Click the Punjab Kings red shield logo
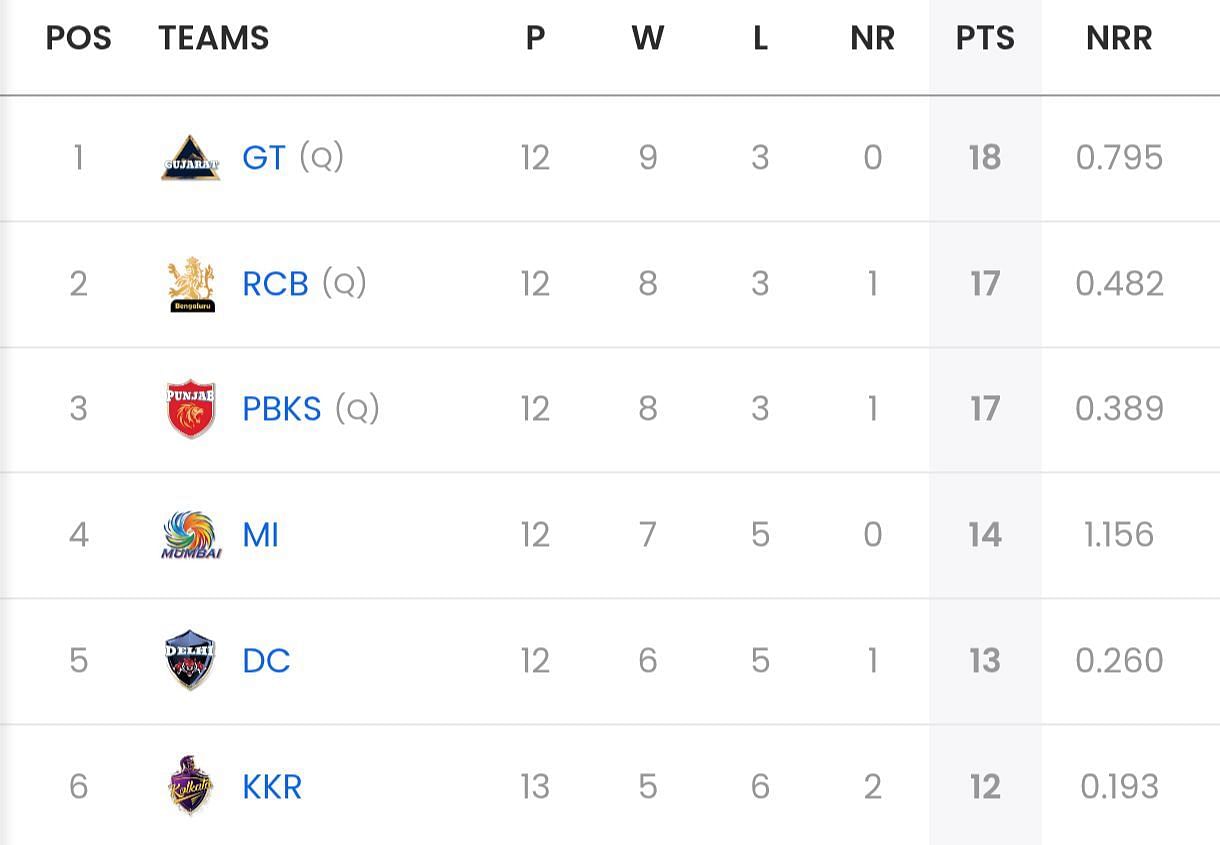 [x=190, y=409]
